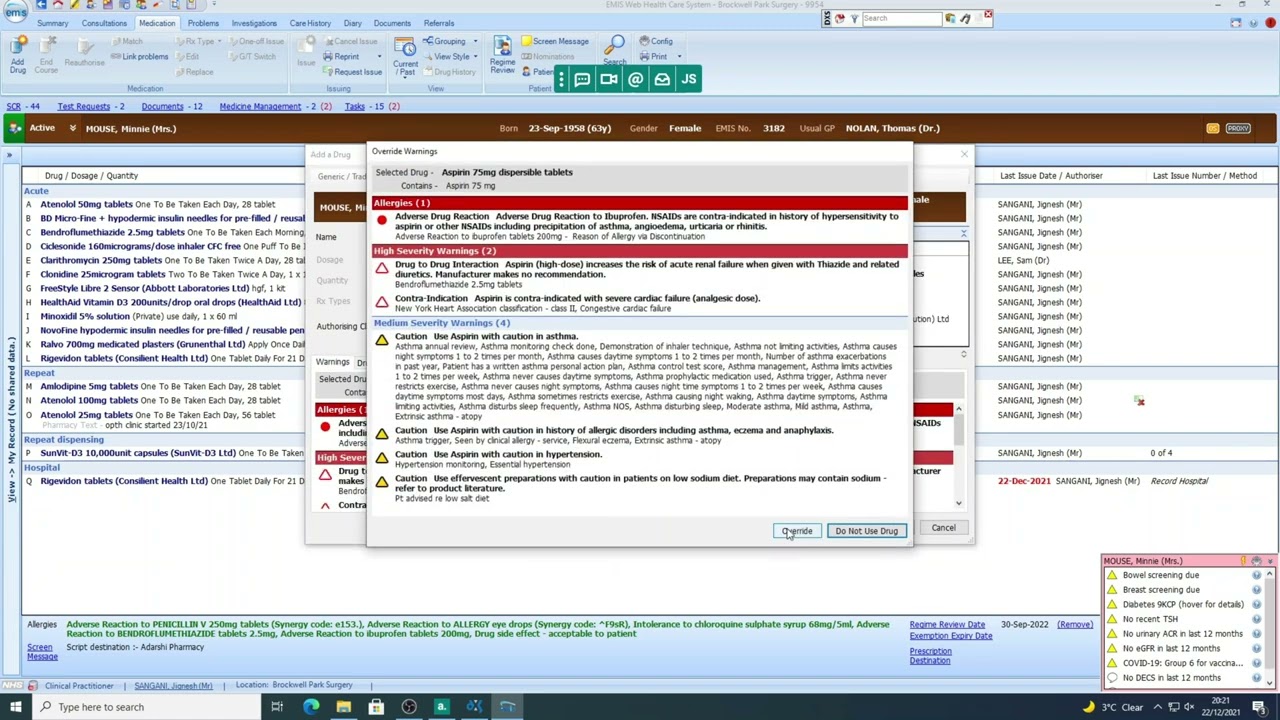This screenshot has height=720, width=1280.
Task: Click the Screen Message link at bottom left
Action: [41, 651]
